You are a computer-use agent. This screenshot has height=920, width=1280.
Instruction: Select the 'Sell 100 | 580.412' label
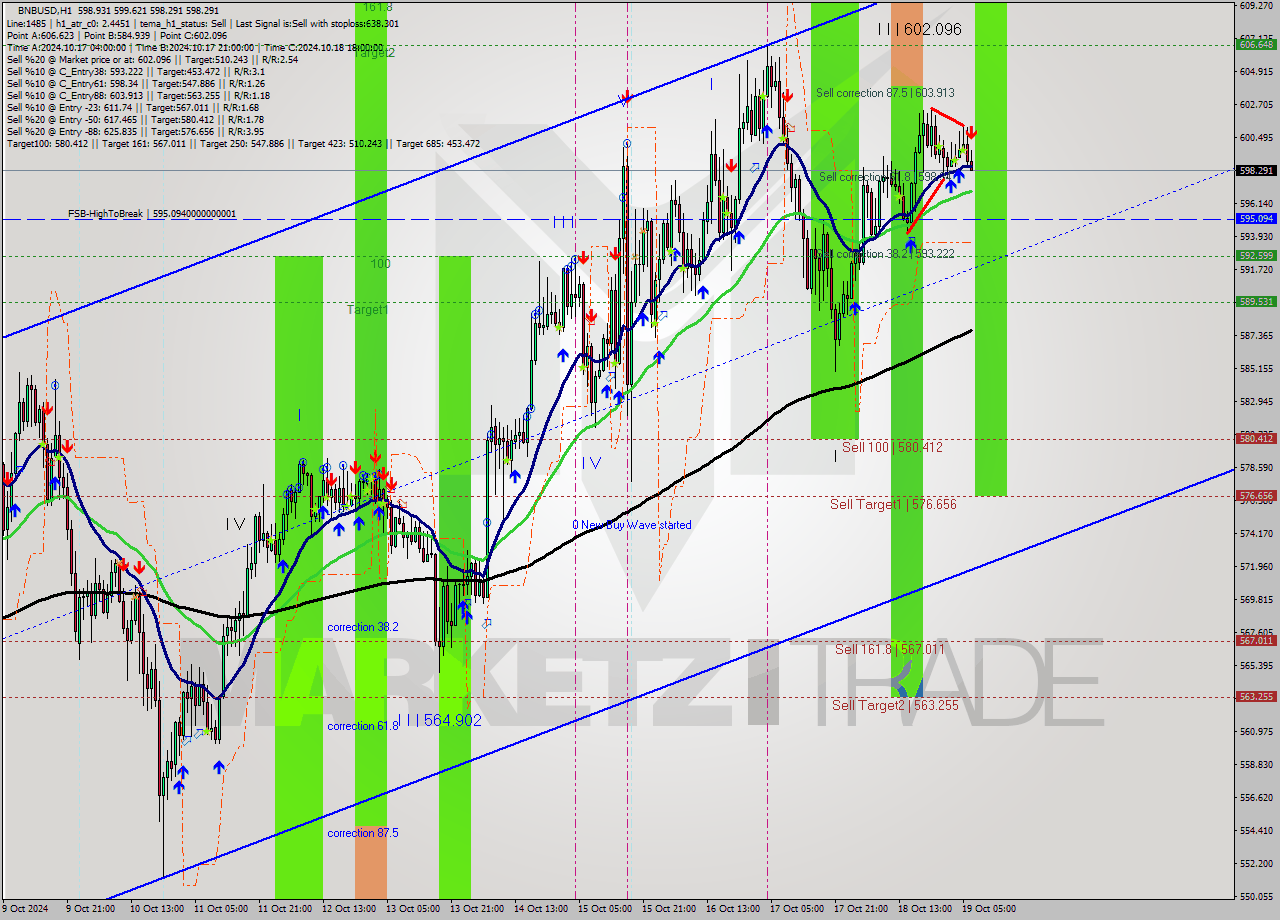[892, 447]
